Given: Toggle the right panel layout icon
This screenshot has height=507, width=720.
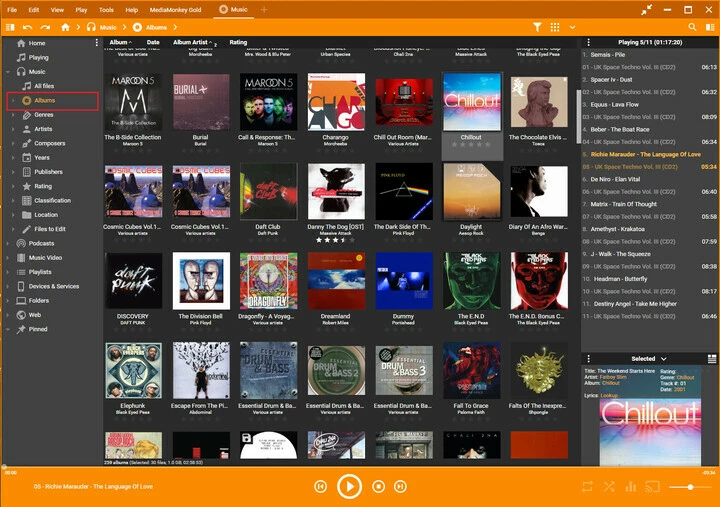Looking at the screenshot, I should (710, 27).
